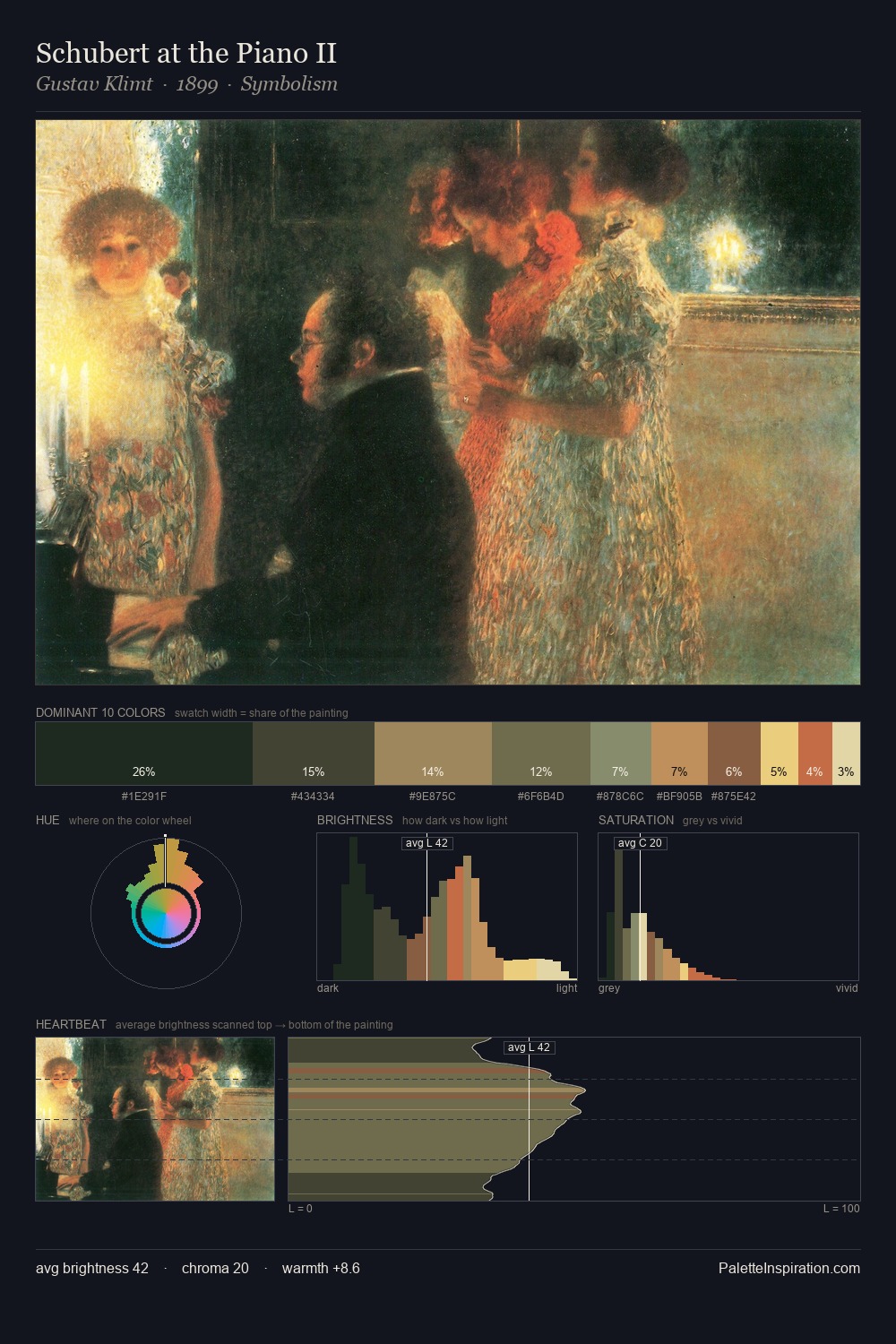
Task: Pick the 14% tan swatch
Action: 433,754
